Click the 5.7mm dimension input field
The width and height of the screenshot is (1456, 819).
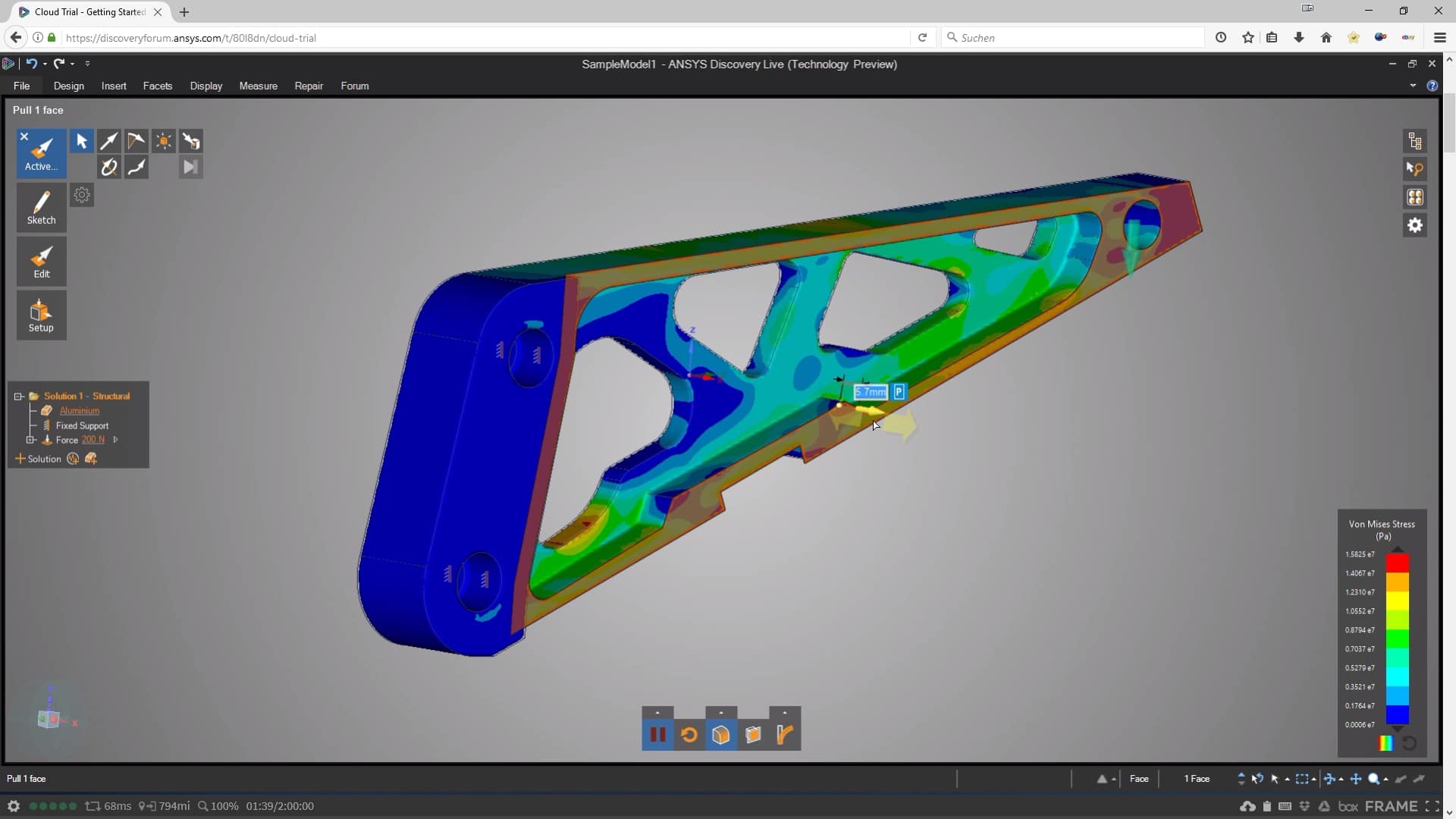point(871,392)
